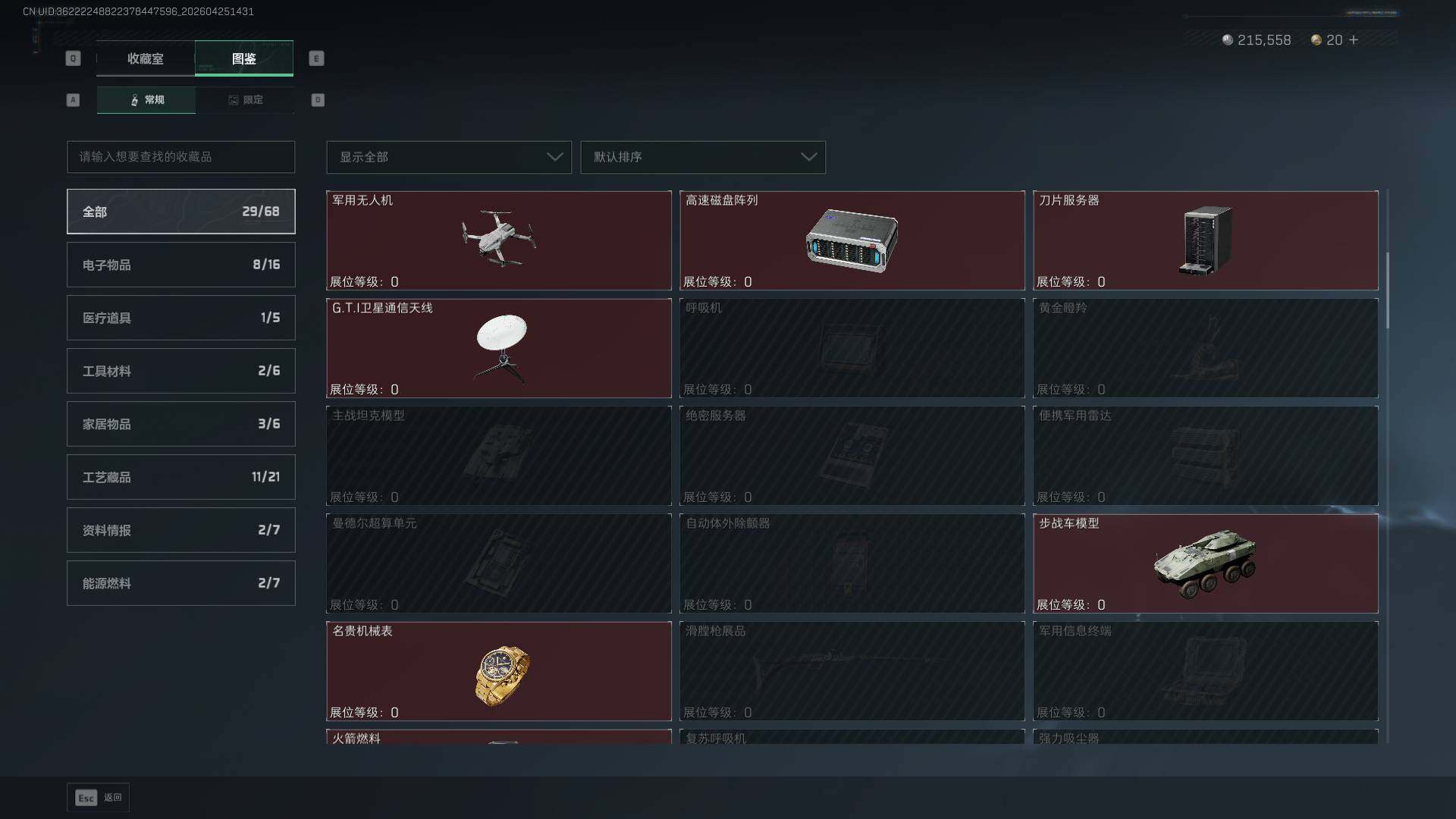Select the G.T.I卫星通信天线 satellite dish item
Screen dimensions: 1456x819
click(499, 348)
